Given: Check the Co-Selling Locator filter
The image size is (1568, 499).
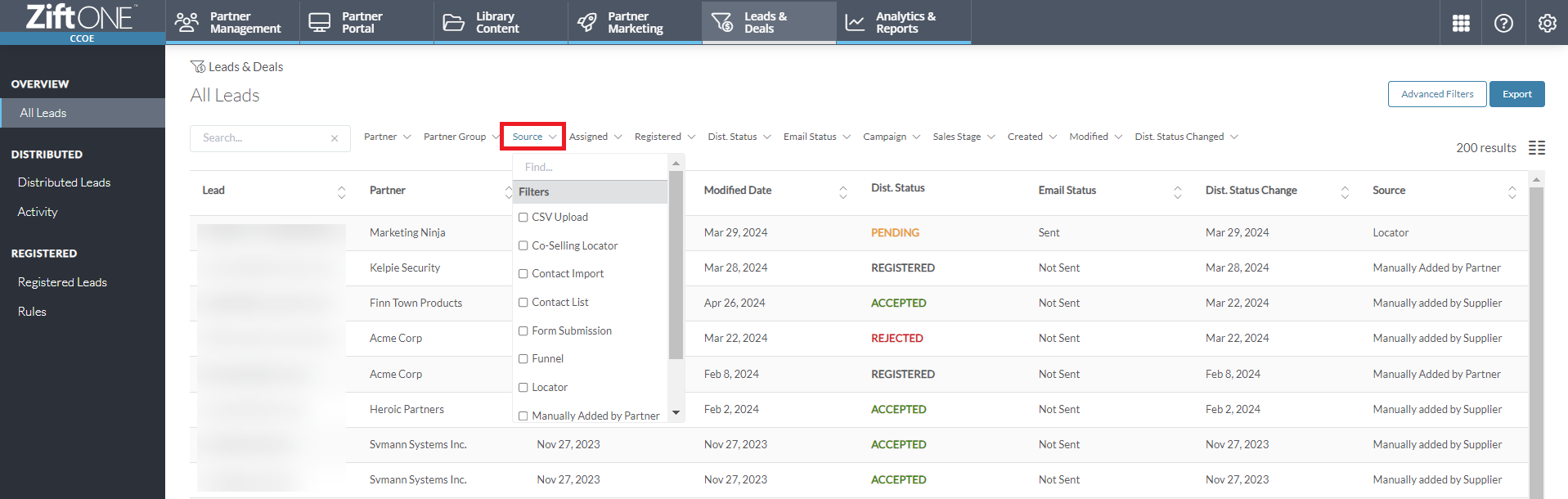Looking at the screenshot, I should (x=523, y=245).
